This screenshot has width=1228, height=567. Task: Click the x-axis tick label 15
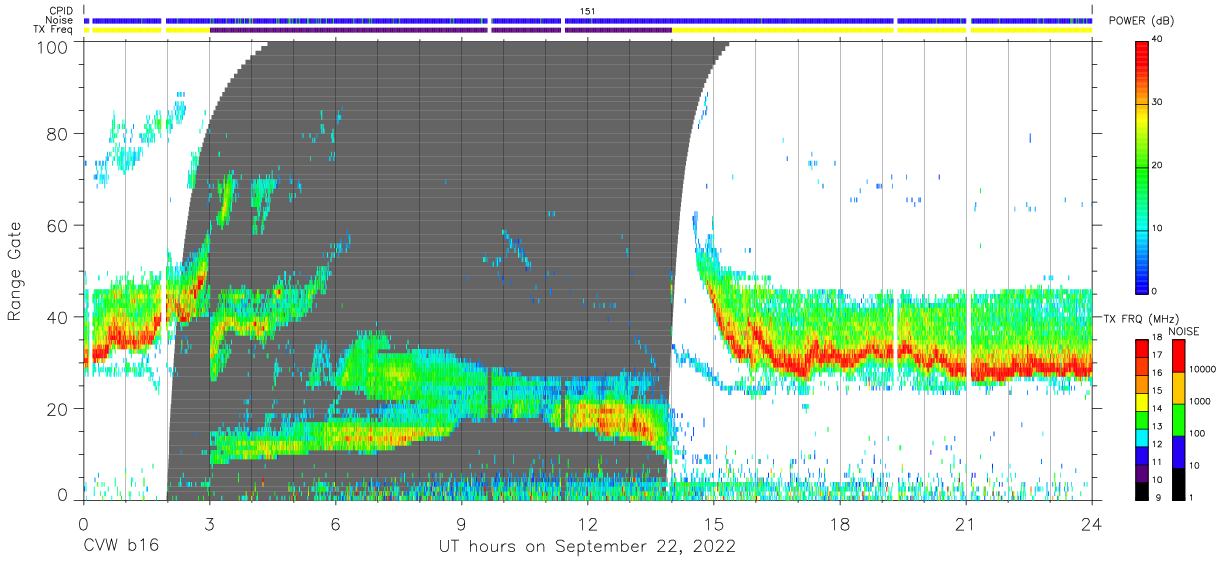(x=713, y=524)
